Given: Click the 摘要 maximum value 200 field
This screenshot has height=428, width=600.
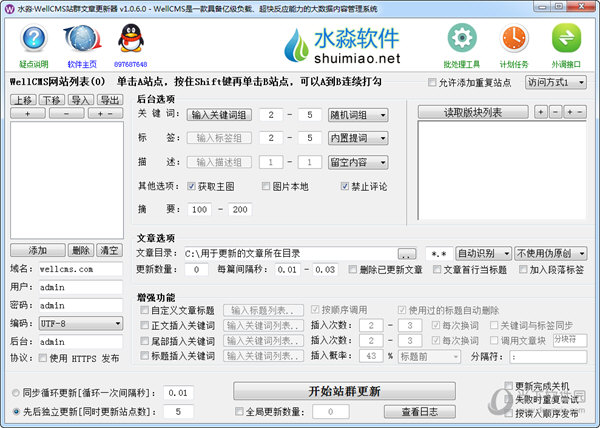Looking at the screenshot, I should [240, 209].
